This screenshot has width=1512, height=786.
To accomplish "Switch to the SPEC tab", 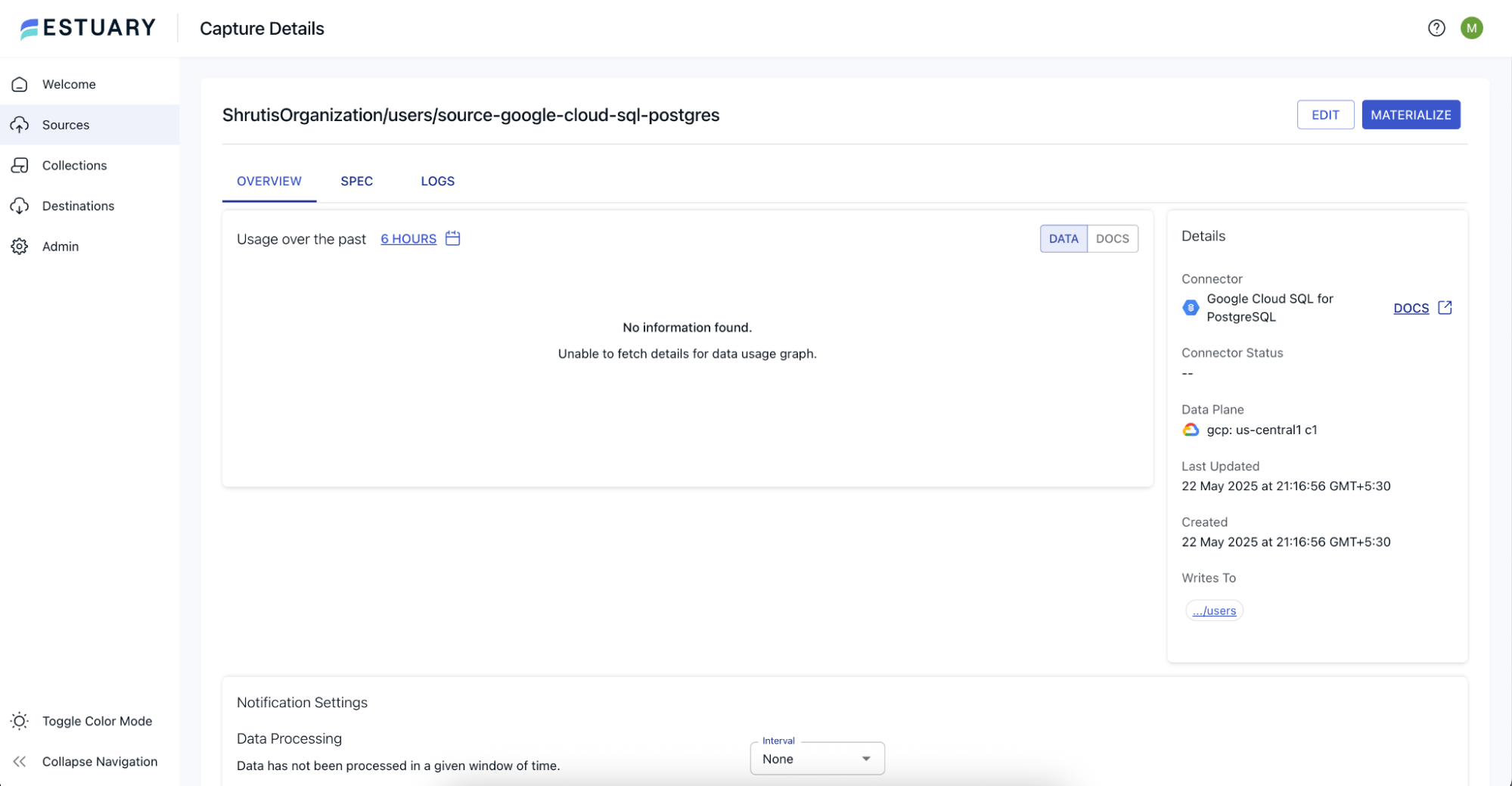I will coord(356,181).
